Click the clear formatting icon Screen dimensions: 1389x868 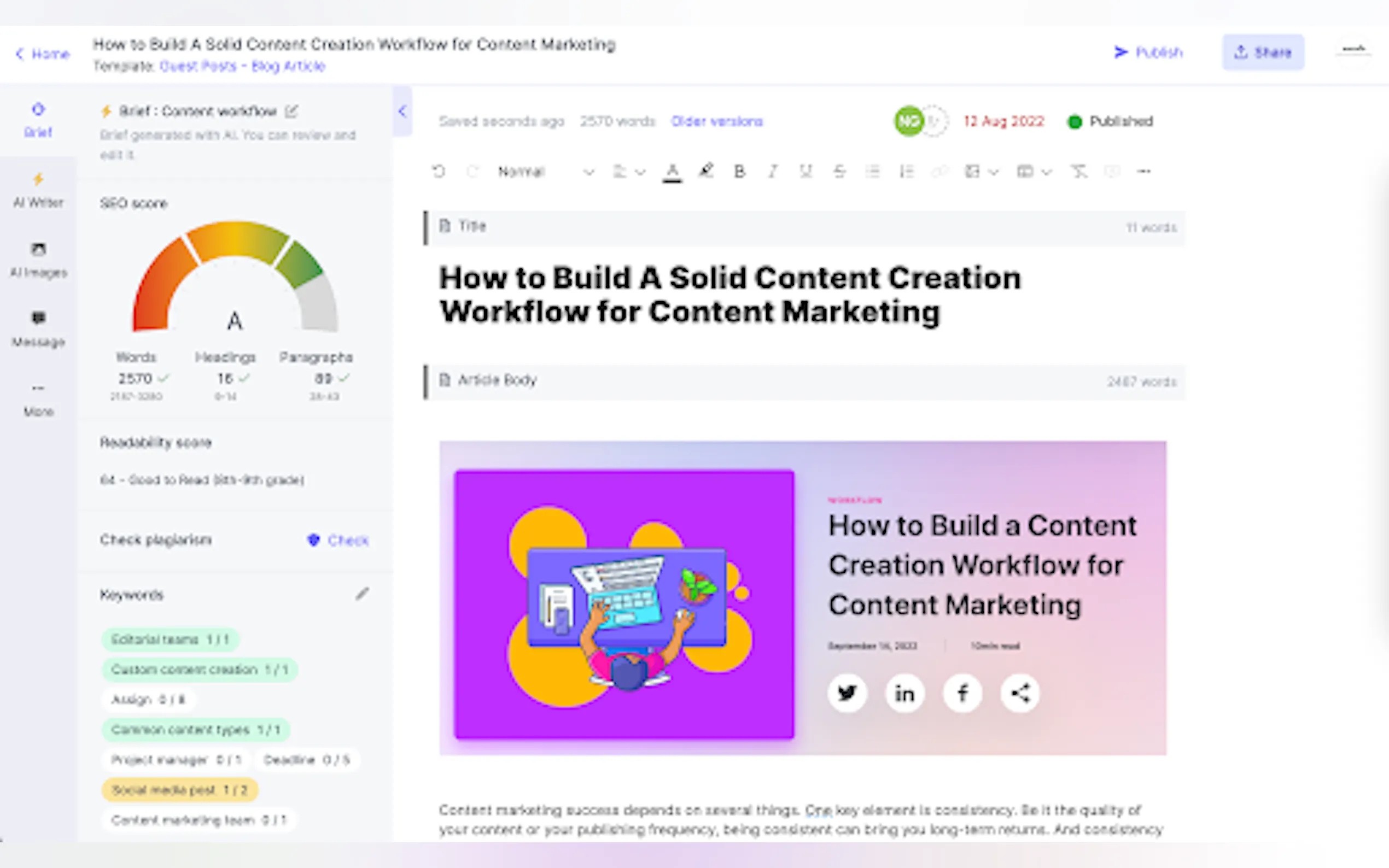(1078, 171)
